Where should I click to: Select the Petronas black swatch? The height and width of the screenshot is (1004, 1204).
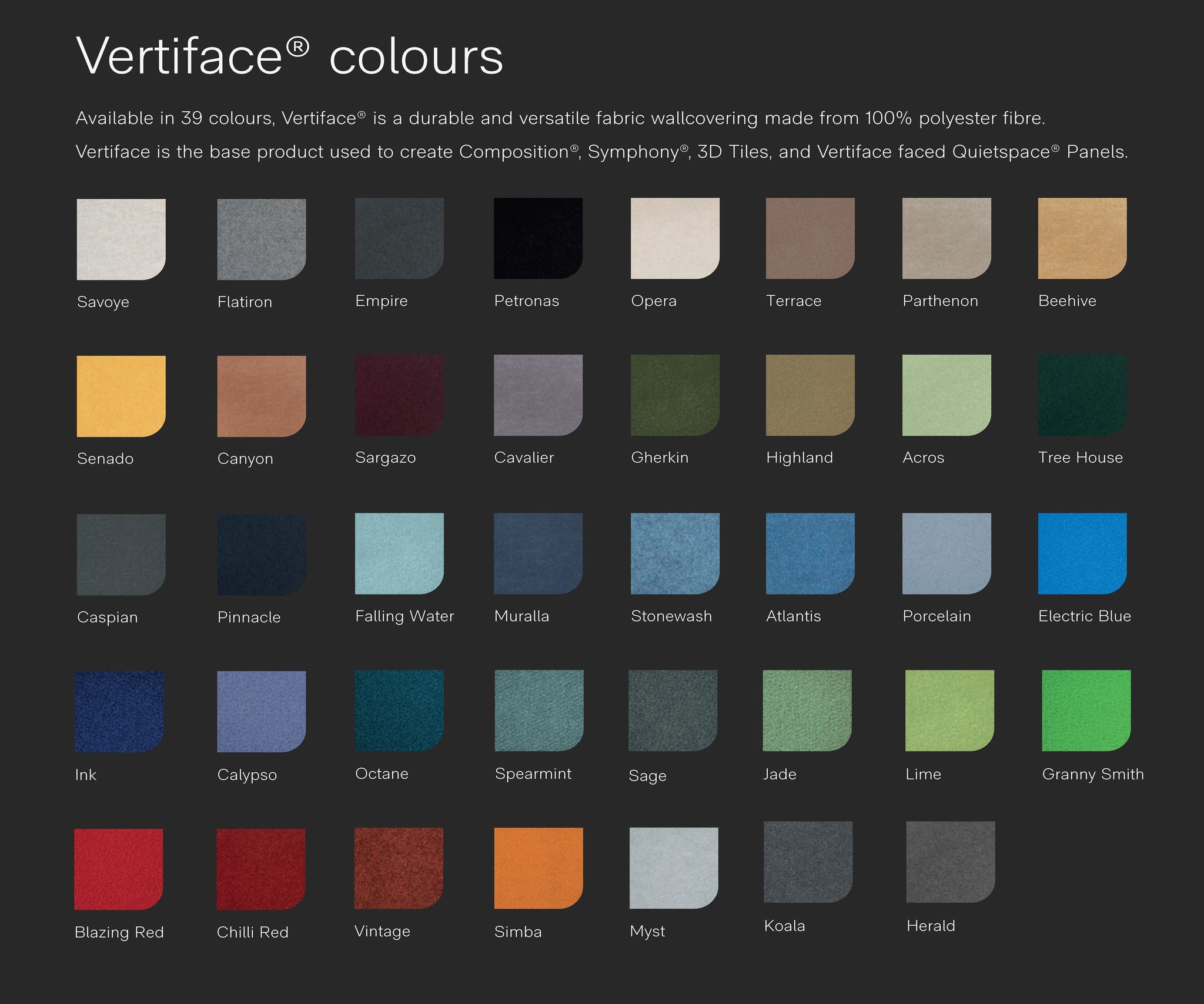click(x=538, y=238)
